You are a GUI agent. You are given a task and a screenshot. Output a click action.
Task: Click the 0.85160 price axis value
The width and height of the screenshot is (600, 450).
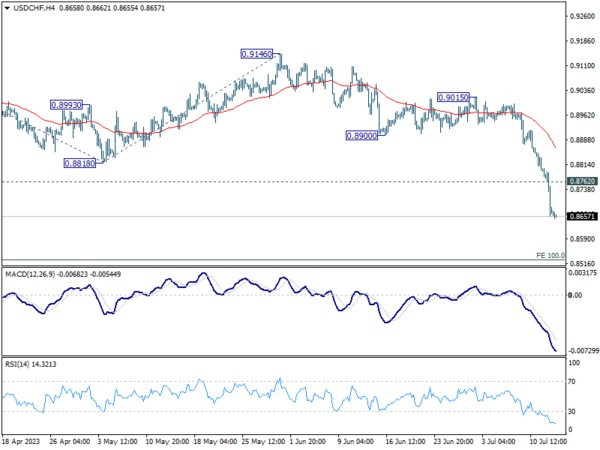pyautogui.click(x=583, y=264)
